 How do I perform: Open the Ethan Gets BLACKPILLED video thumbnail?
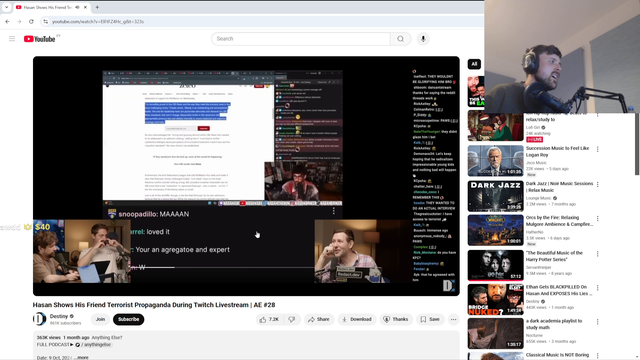495,300
